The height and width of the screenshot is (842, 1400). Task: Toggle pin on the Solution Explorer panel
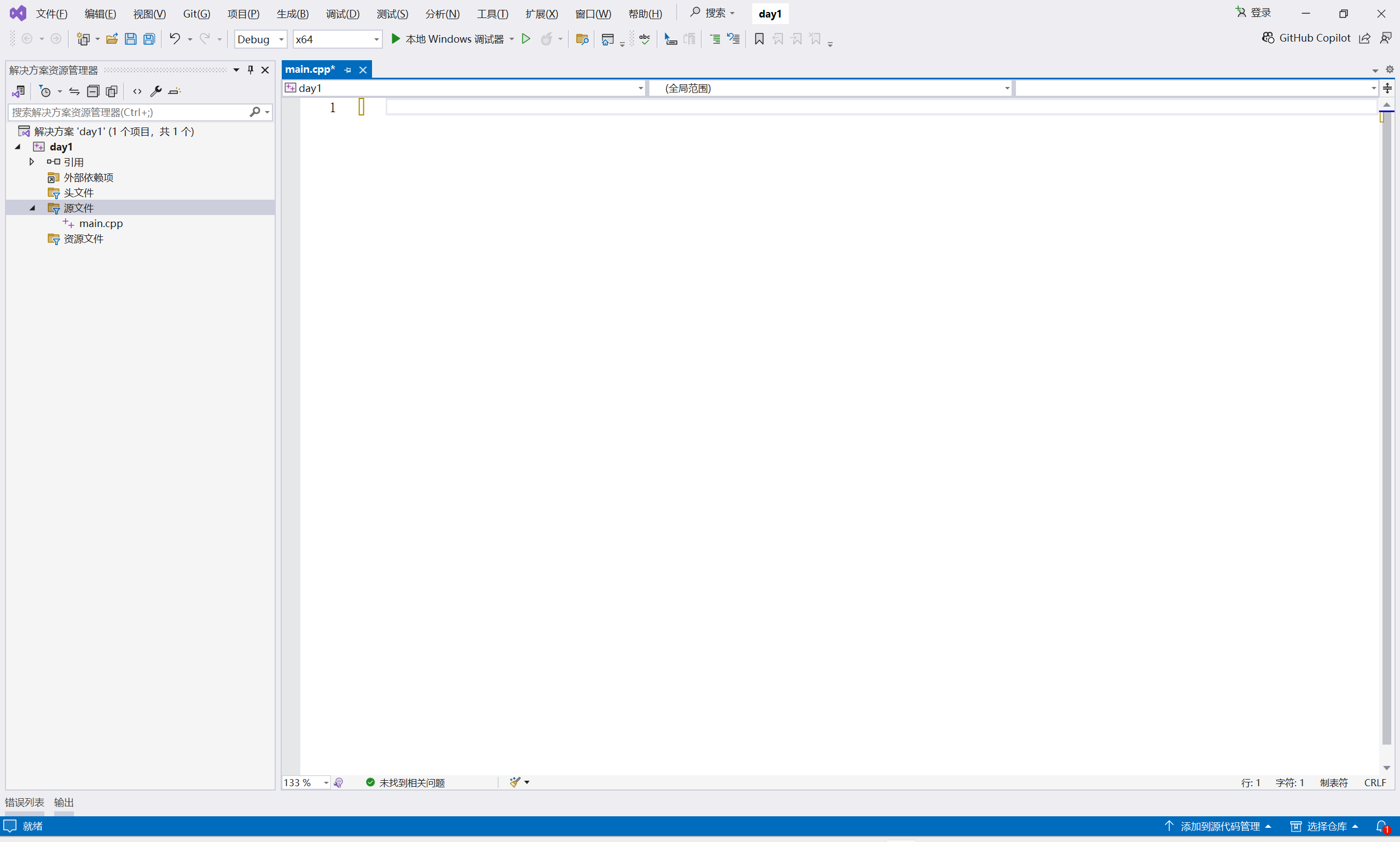coord(251,70)
